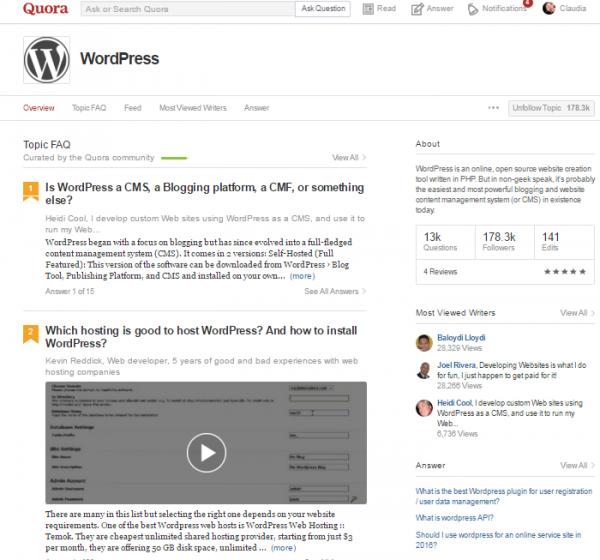This screenshot has width=600, height=560.
Task: Click the Read label in header
Action: [386, 8]
